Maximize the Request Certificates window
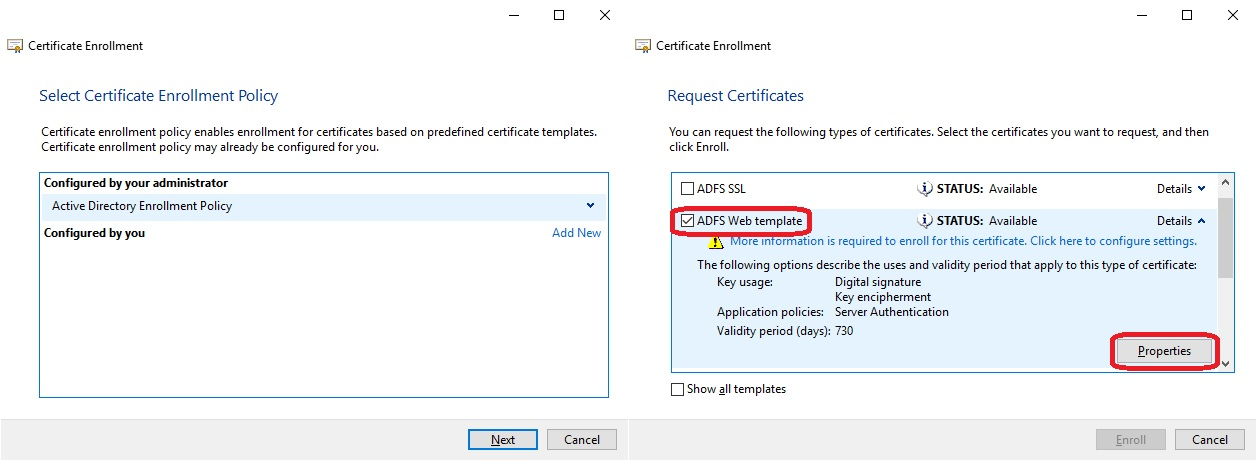1257x461 pixels. (x=1187, y=15)
